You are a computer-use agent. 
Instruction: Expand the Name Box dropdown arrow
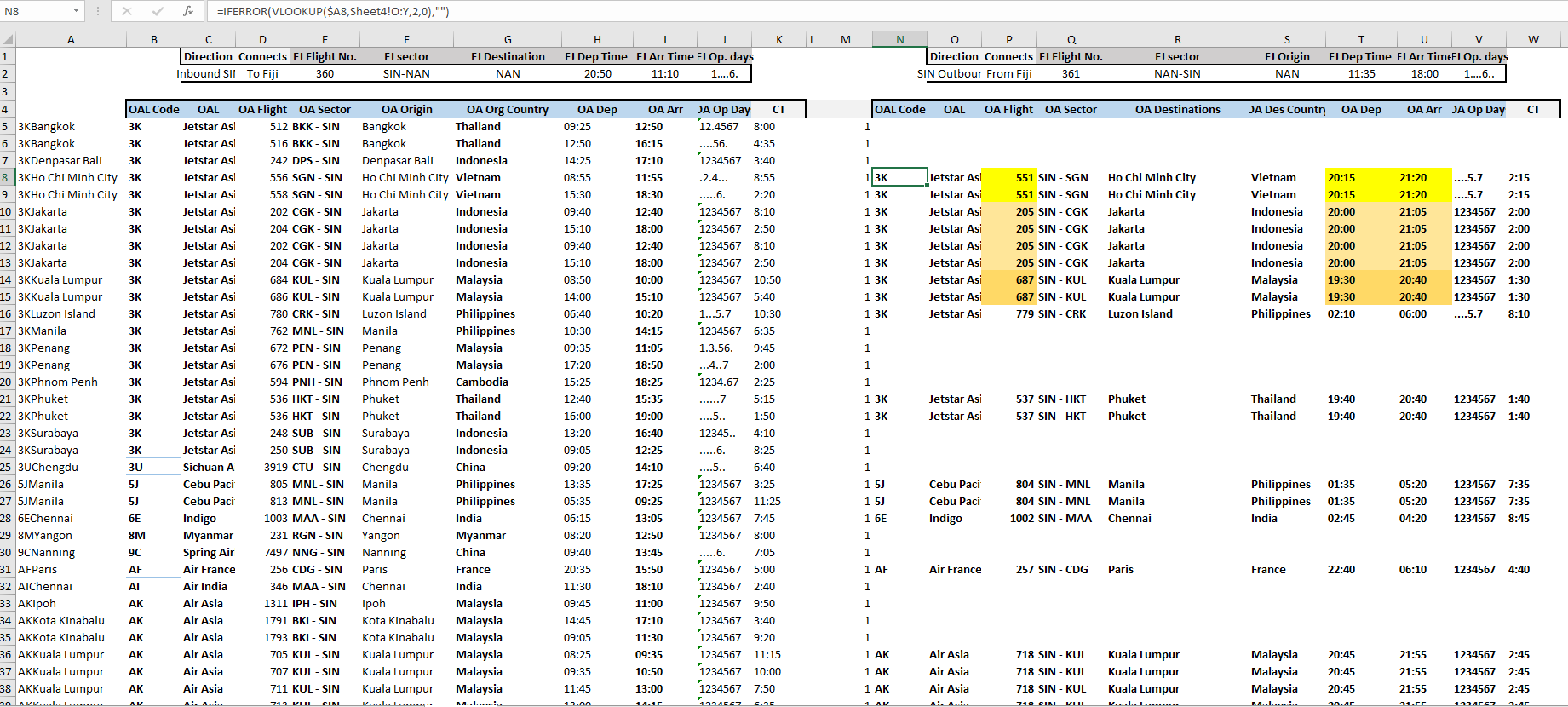(76, 11)
